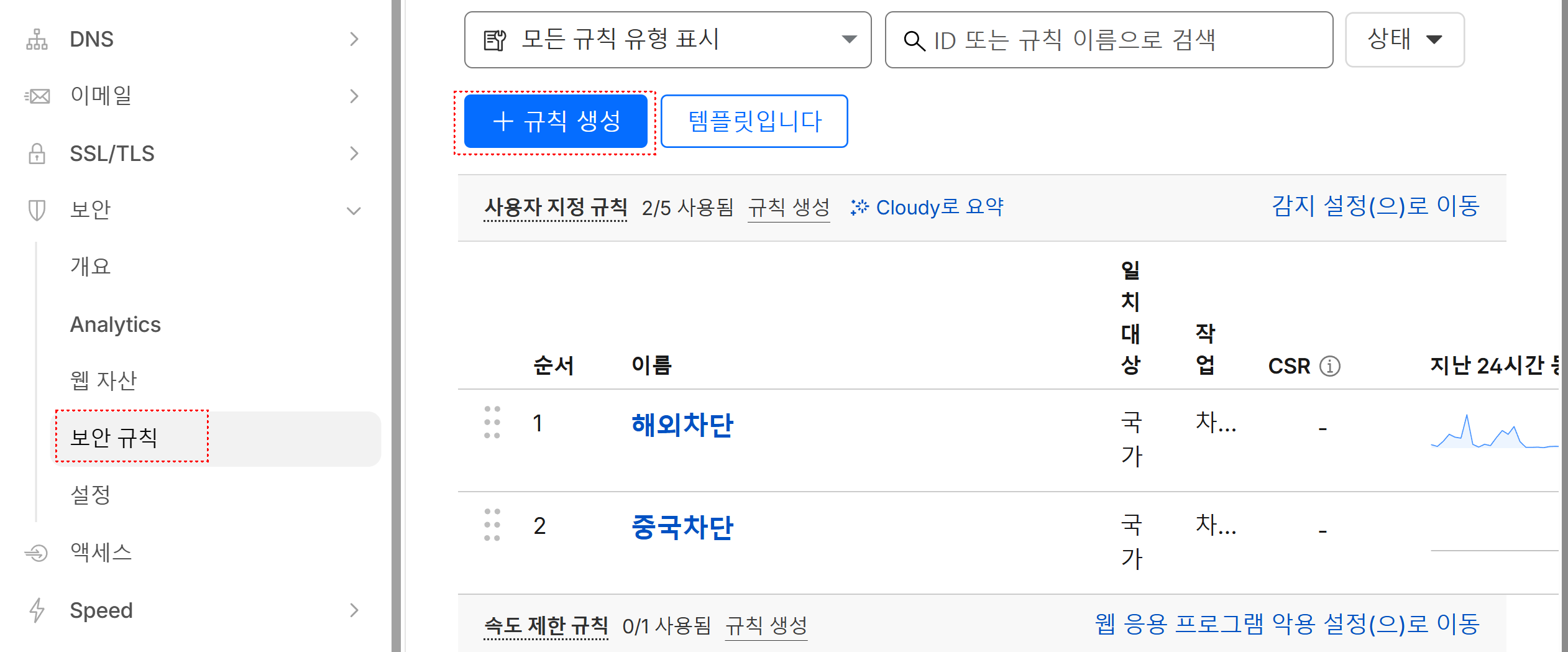The image size is (1568, 652).
Task: Click the 템플릿입니다 button
Action: pyautogui.click(x=754, y=121)
